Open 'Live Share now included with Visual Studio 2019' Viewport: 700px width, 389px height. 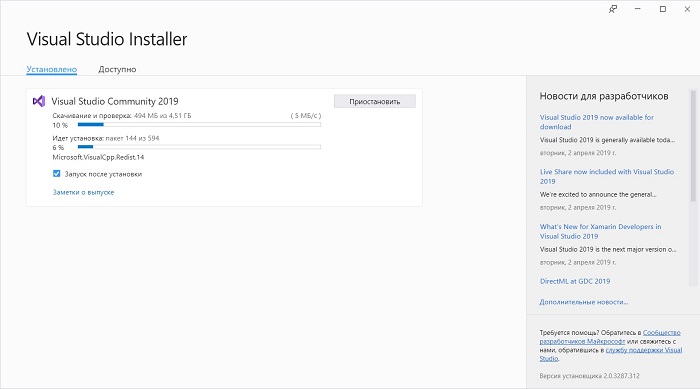click(607, 176)
